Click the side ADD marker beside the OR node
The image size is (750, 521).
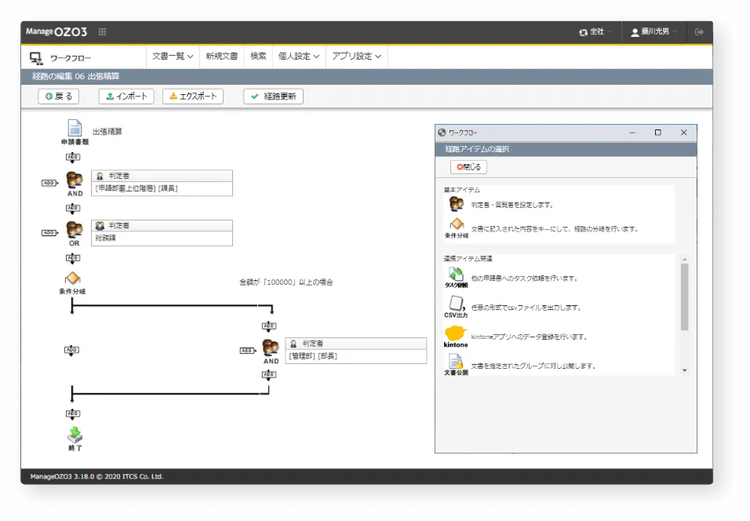tap(49, 233)
